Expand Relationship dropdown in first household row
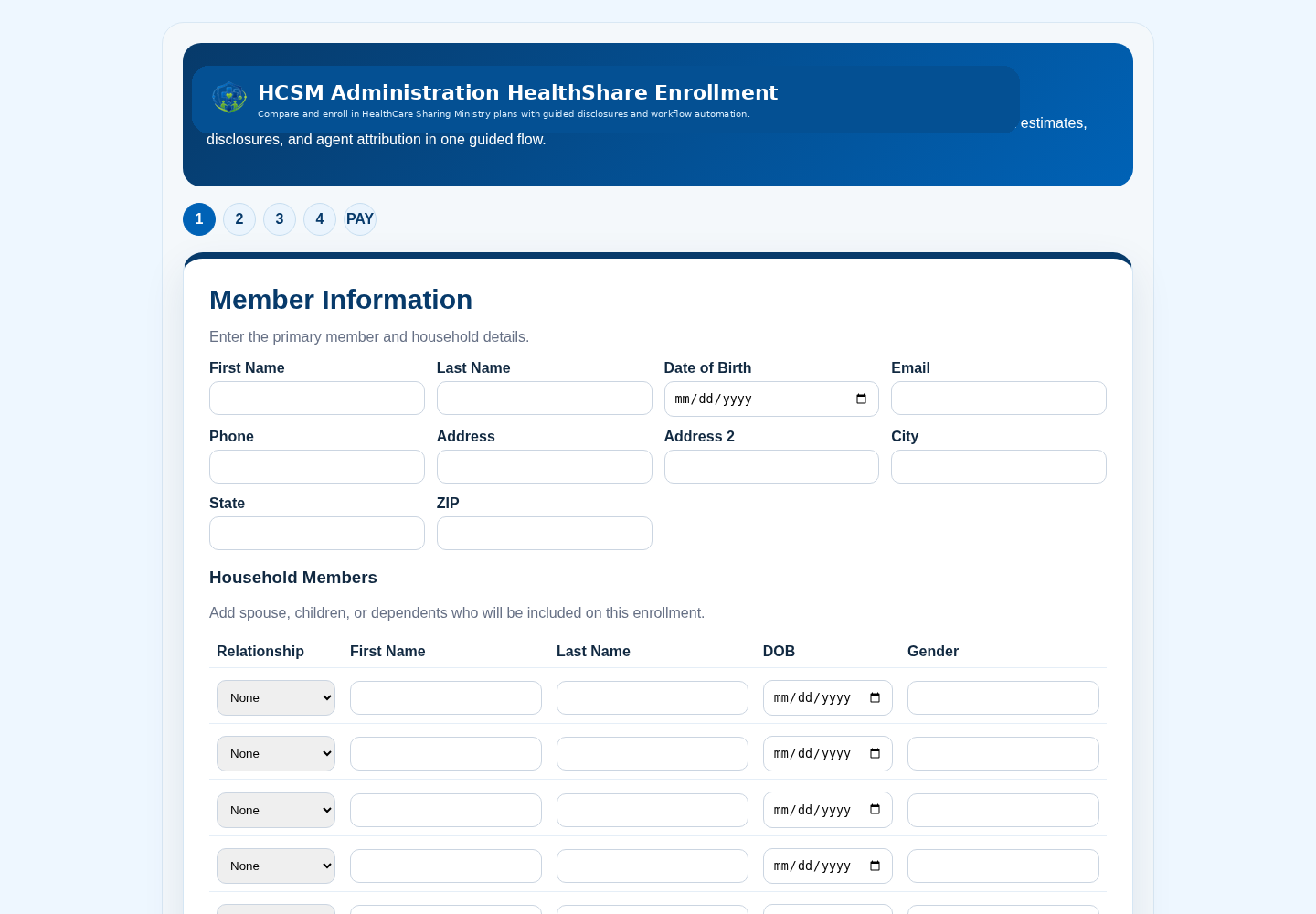The image size is (1316, 914). [x=276, y=698]
